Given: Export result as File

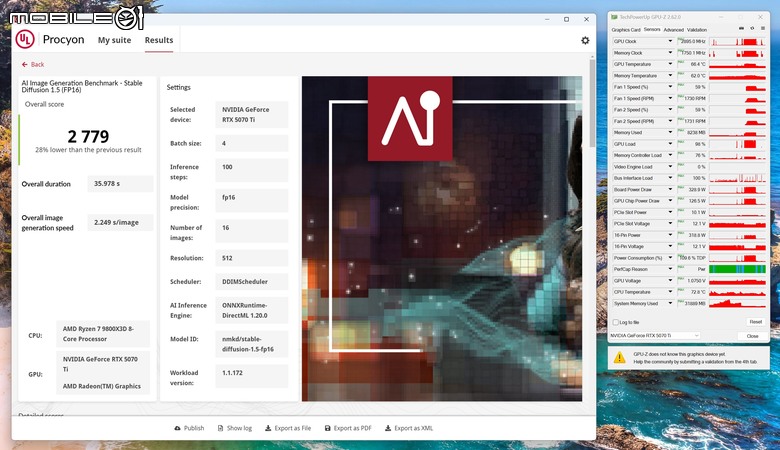Looking at the screenshot, I should pos(288,428).
